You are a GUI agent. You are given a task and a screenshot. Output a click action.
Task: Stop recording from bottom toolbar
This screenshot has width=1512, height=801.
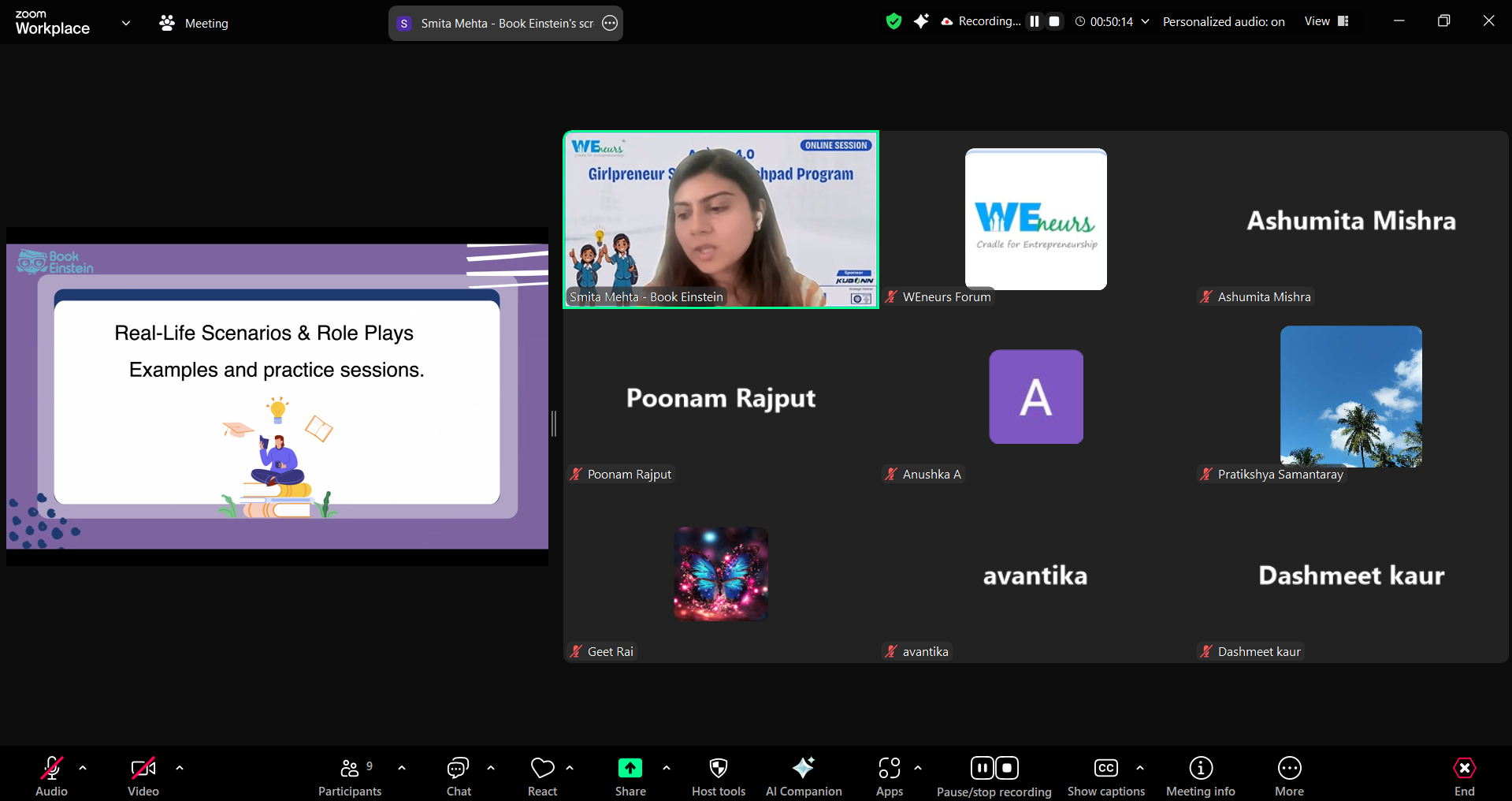pos(1007,768)
